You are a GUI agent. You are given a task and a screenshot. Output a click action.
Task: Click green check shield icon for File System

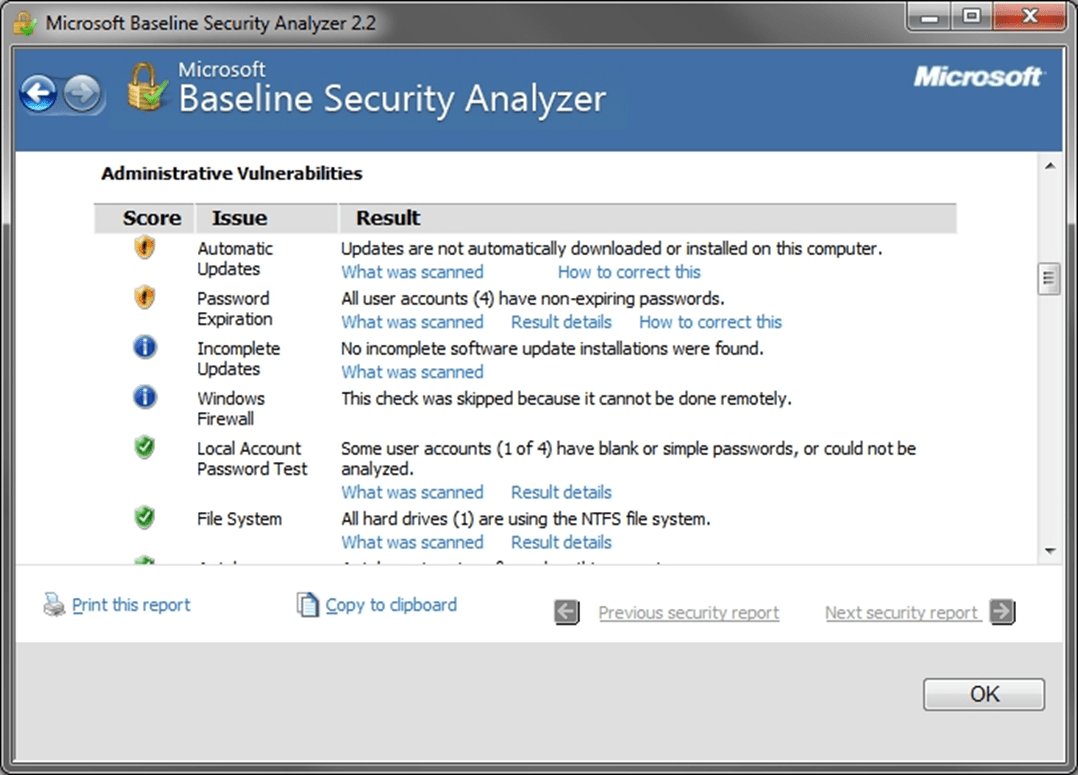click(x=144, y=518)
